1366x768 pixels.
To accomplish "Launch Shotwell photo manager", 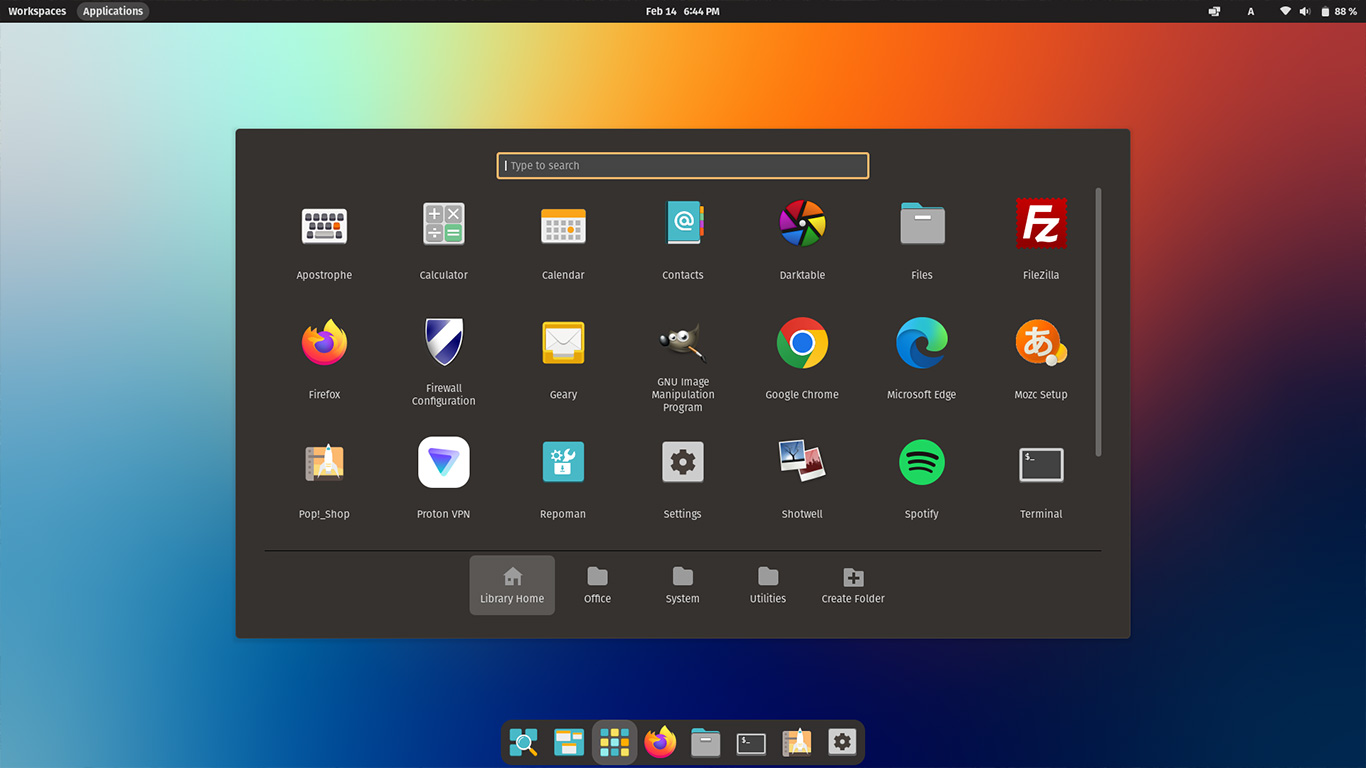I will [802, 477].
